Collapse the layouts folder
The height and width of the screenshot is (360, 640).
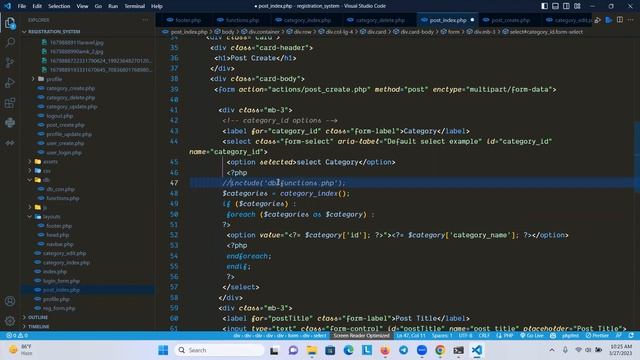pyautogui.click(x=51, y=217)
